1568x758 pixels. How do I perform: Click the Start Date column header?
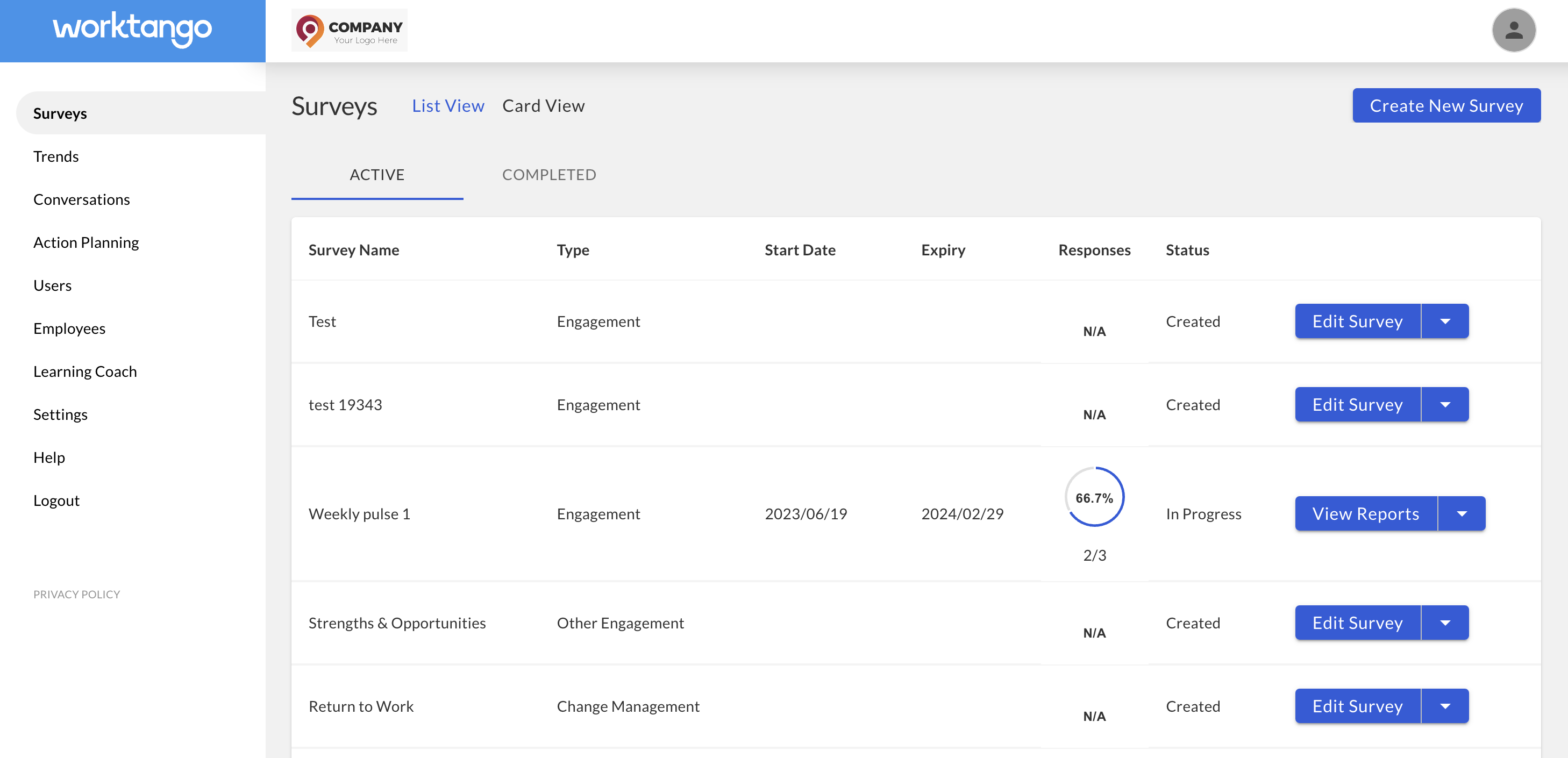[800, 250]
